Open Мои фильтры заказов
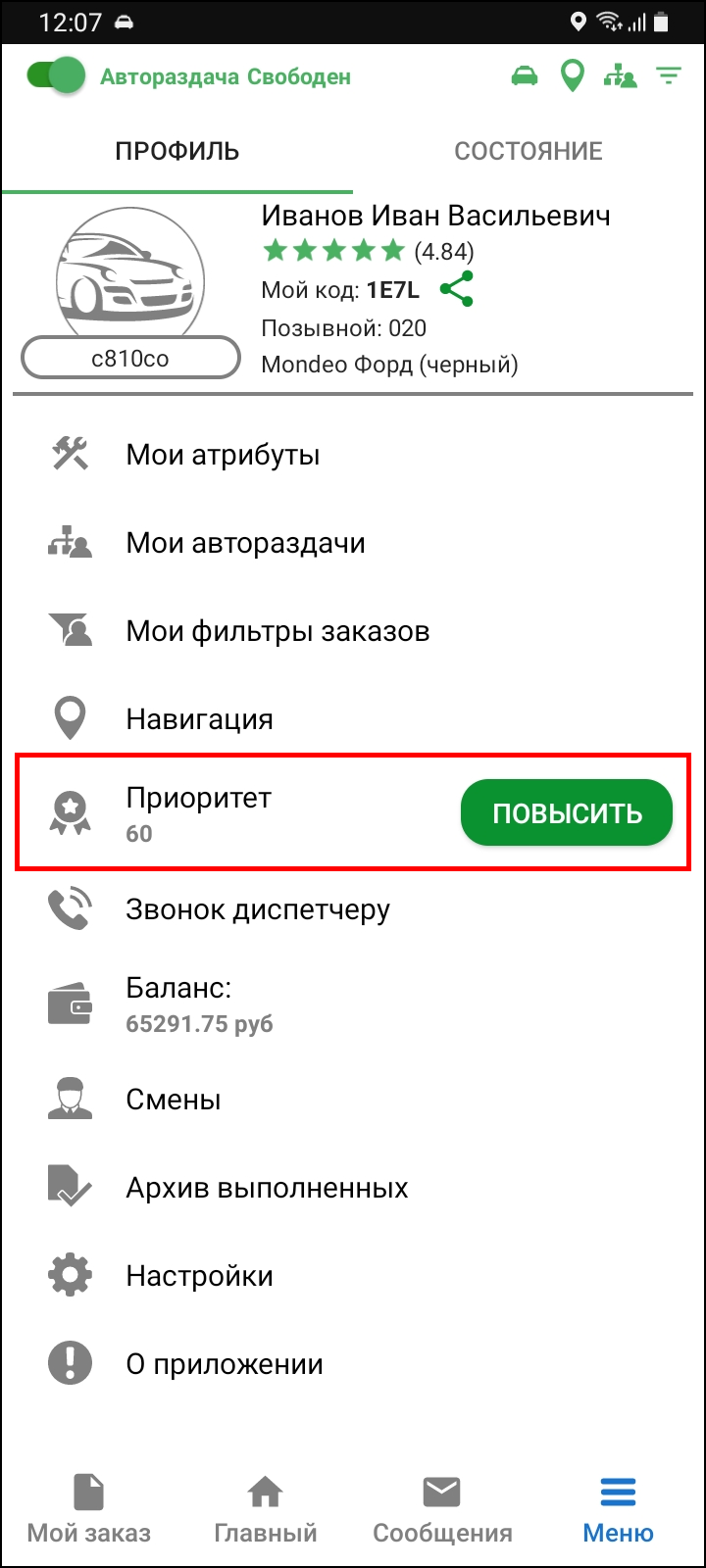706x1568 pixels. click(x=353, y=631)
